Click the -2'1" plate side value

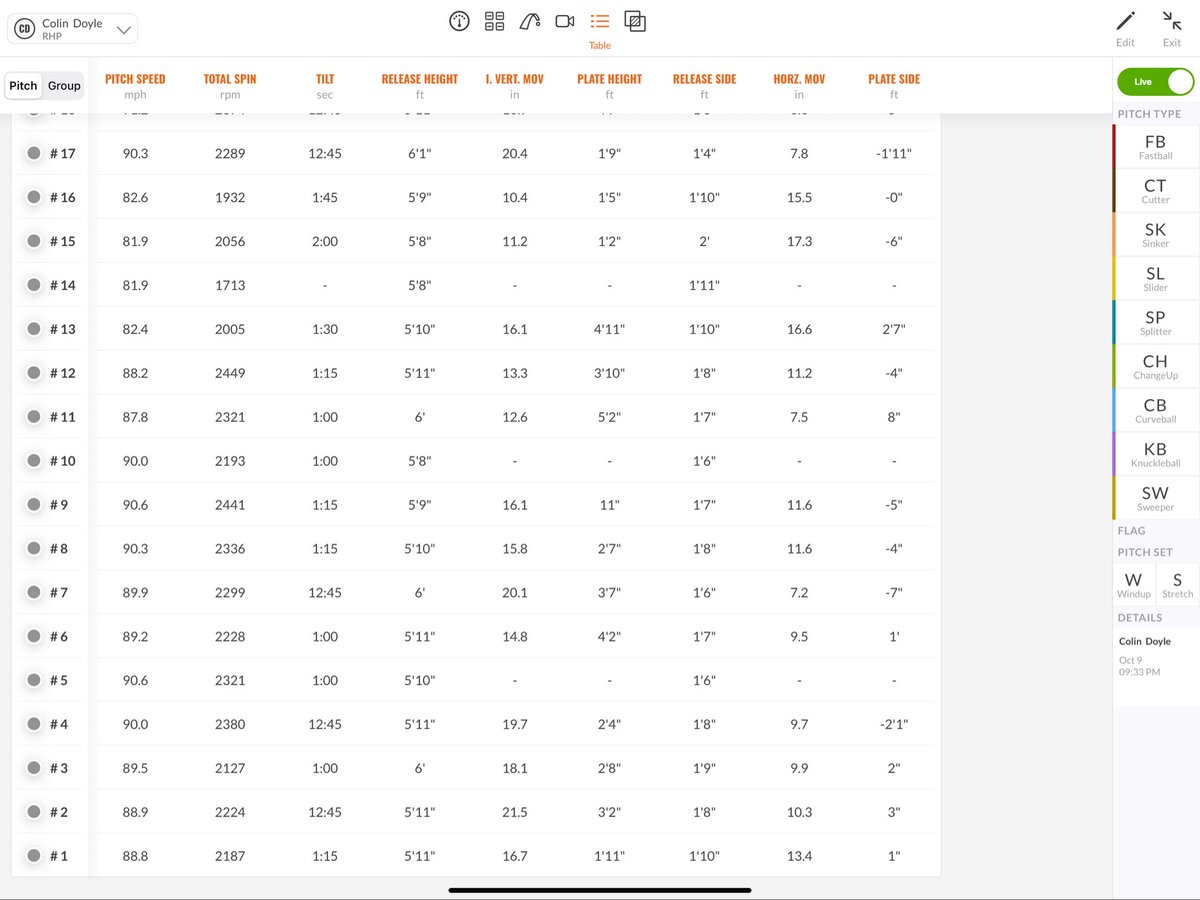point(894,724)
